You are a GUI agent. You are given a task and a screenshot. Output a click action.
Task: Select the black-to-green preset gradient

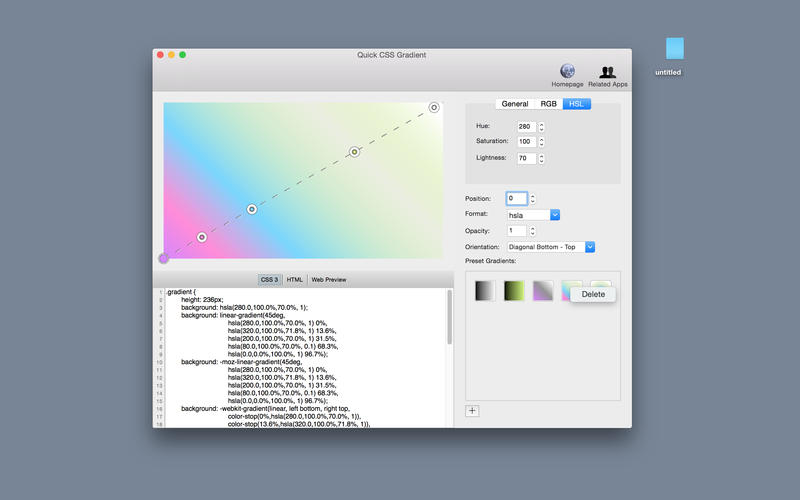click(x=514, y=291)
